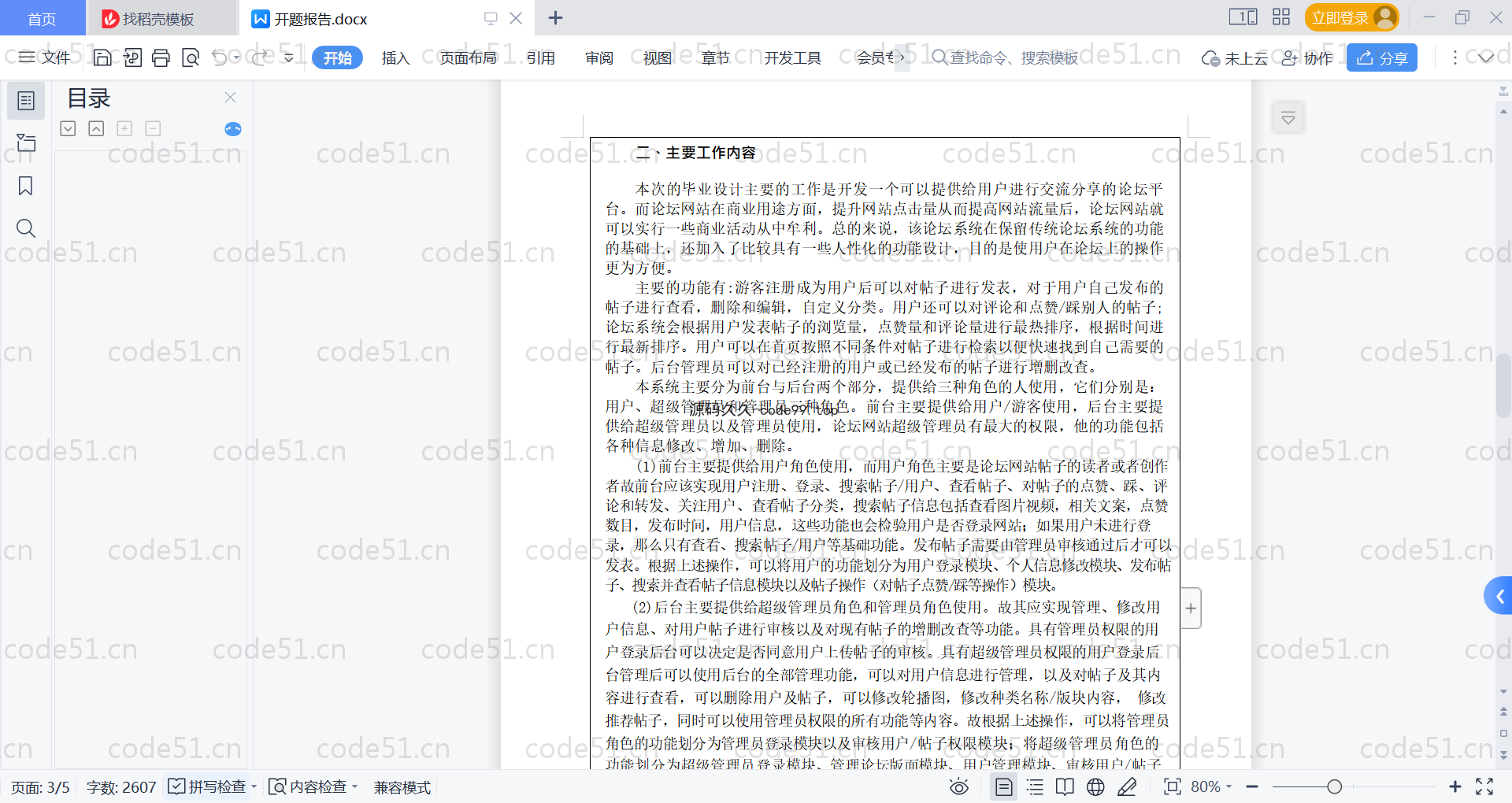Image resolution: width=1512 pixels, height=803 pixels.
Task: Expand quick access toolbar customize dropdown
Action: 289,57
